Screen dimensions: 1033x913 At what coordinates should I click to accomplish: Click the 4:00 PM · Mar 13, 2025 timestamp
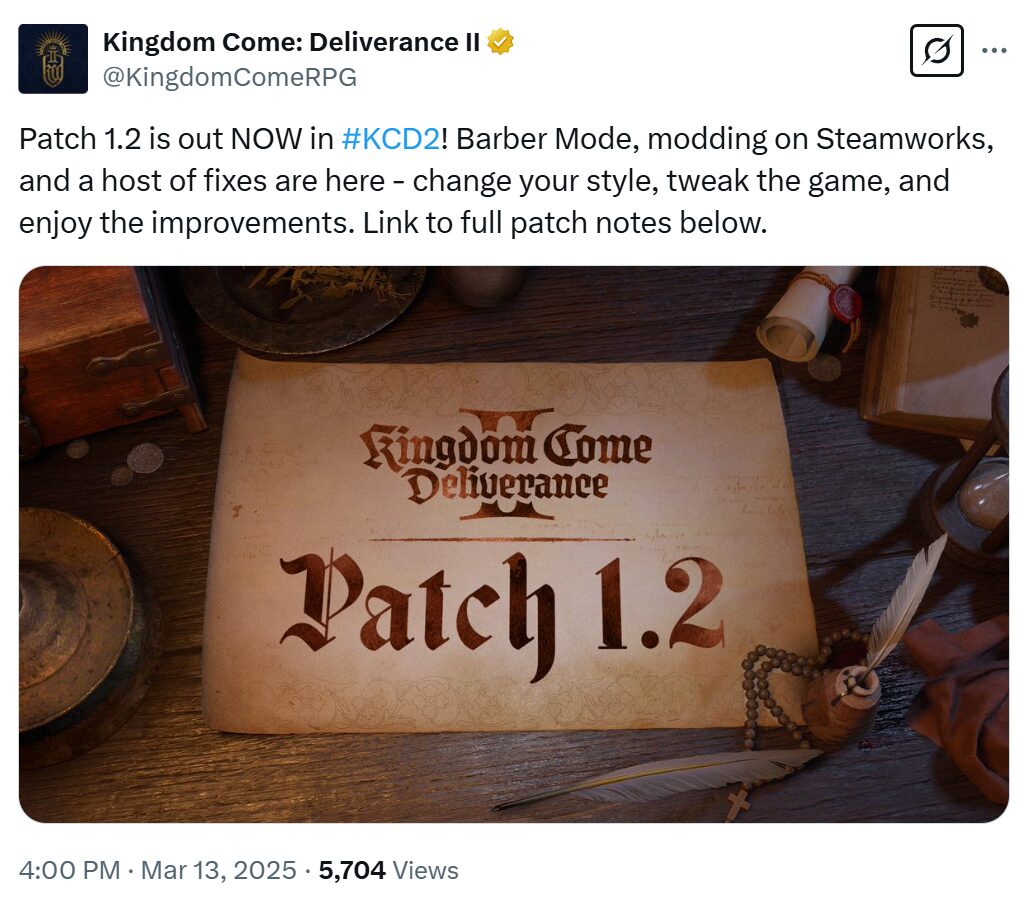(x=157, y=870)
